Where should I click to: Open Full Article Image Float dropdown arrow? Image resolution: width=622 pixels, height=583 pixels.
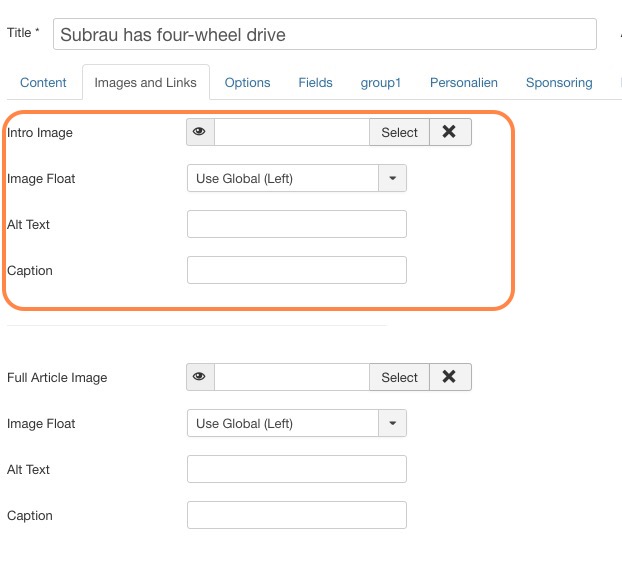(x=392, y=423)
